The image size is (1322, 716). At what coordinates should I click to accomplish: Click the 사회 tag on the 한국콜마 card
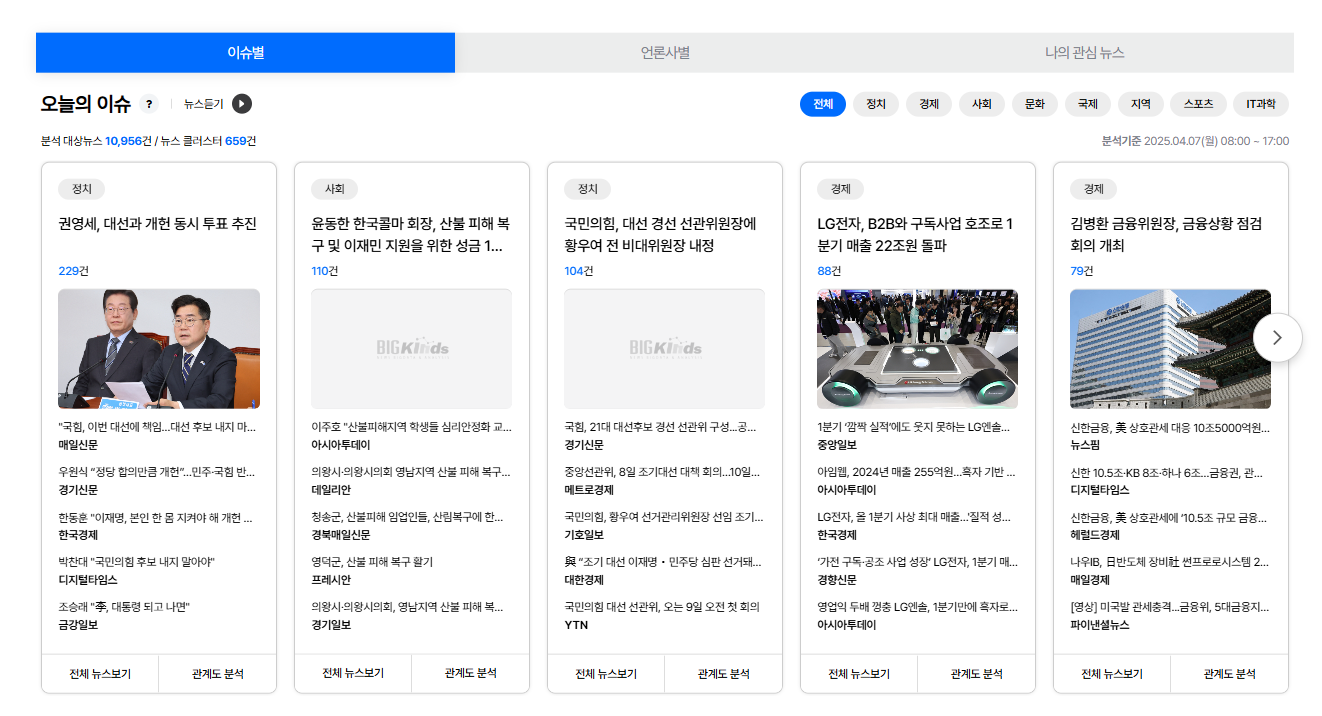tap(334, 189)
